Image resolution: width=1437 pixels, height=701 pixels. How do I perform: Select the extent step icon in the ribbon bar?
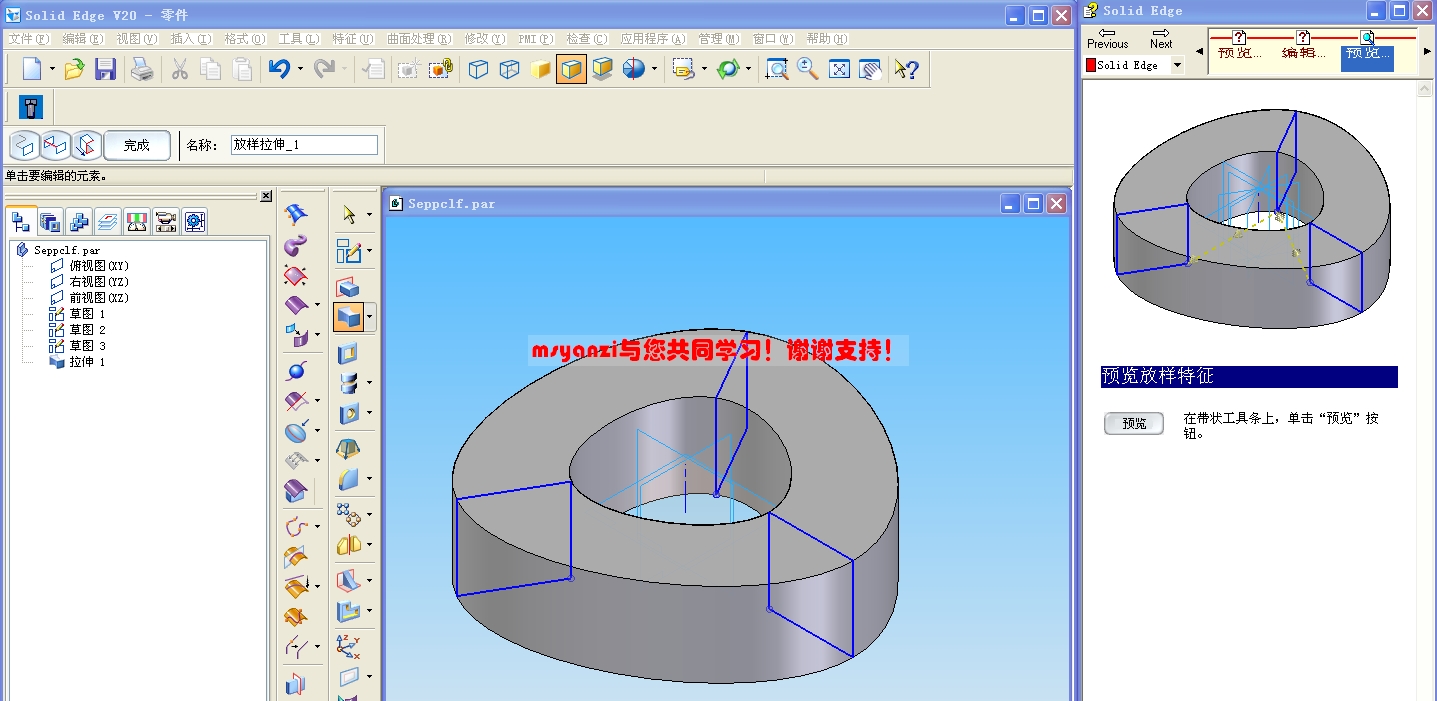tap(86, 145)
